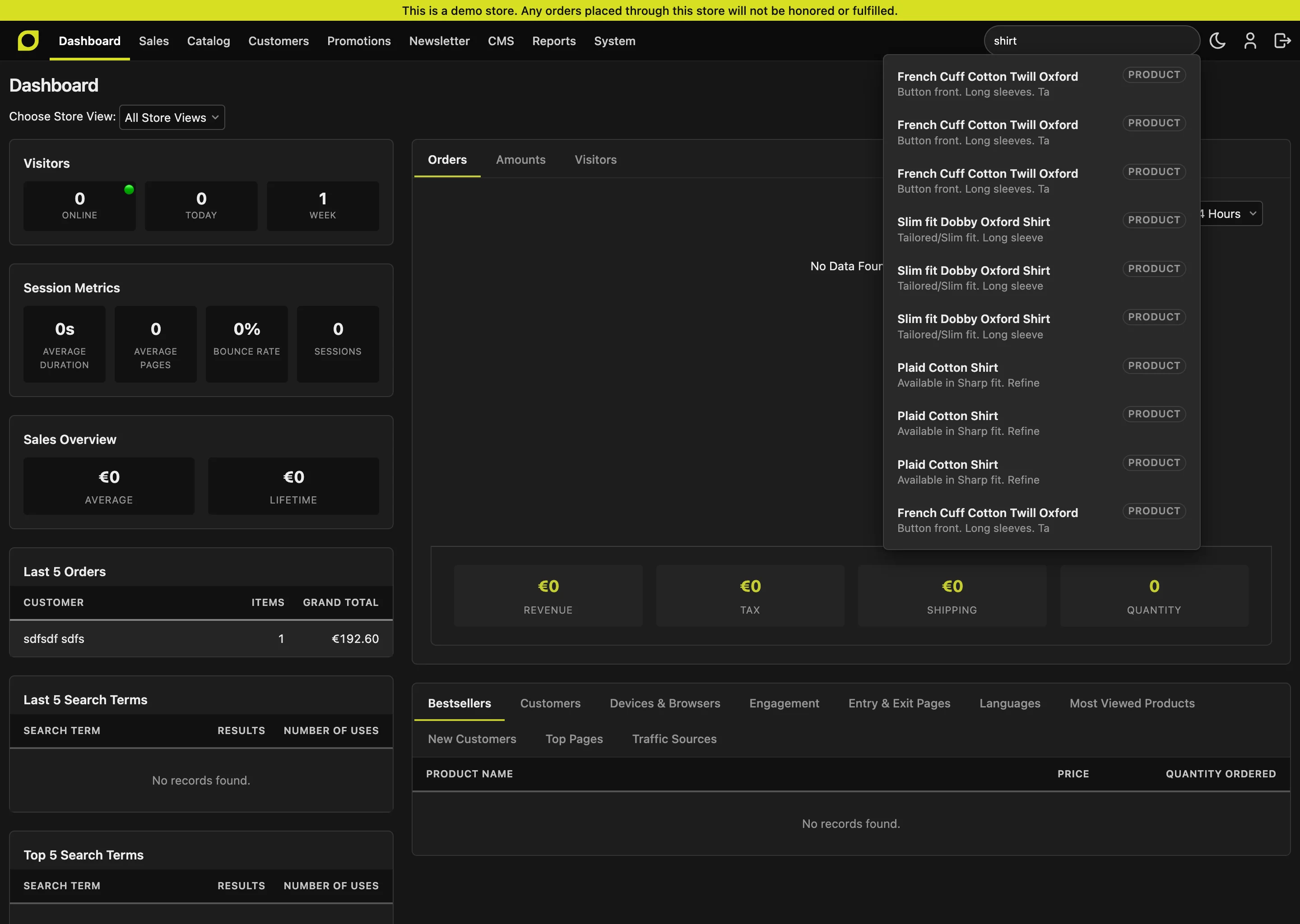Open the Reports menu
This screenshot has height=924, width=1300.
coord(554,41)
